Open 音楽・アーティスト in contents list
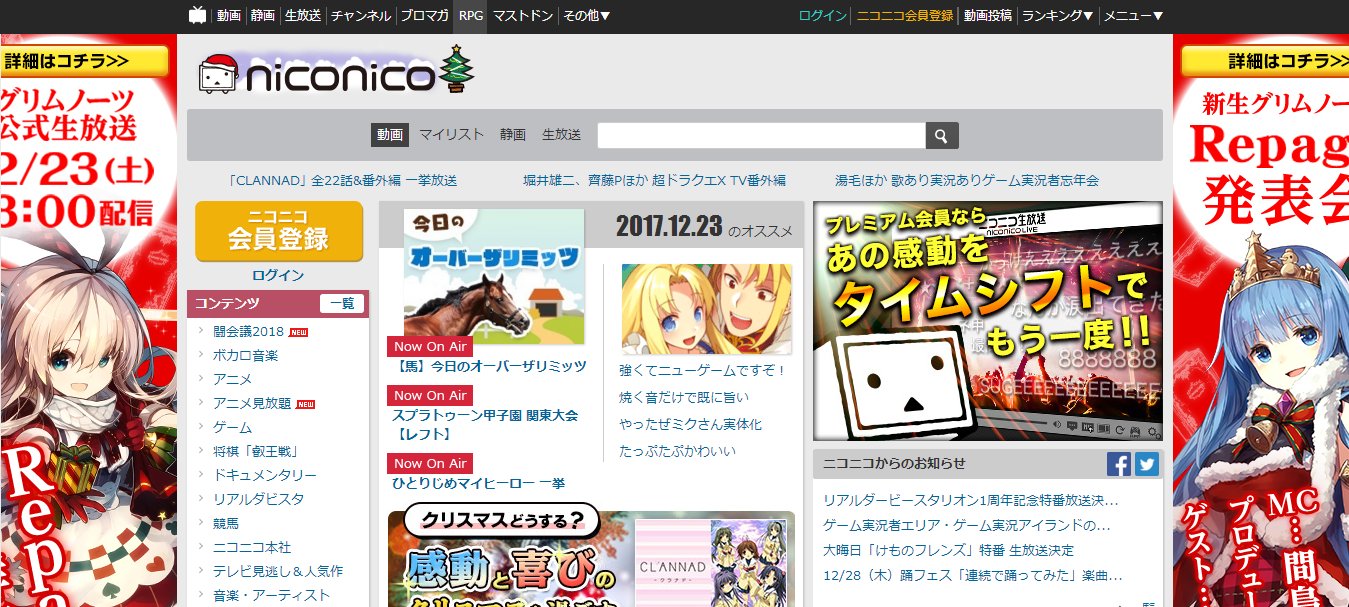The width and height of the screenshot is (1349, 607). [x=271, y=595]
